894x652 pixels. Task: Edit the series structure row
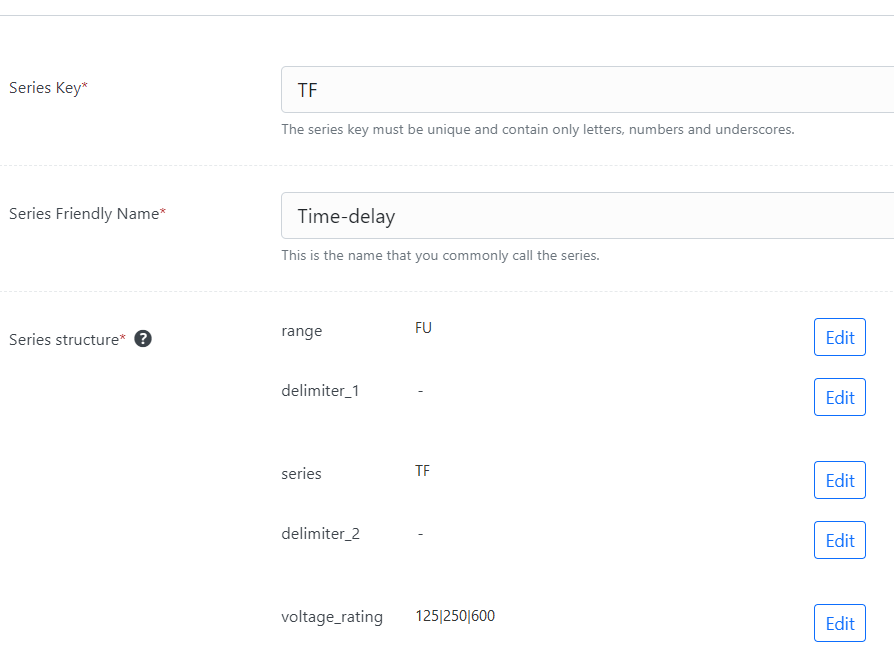tap(839, 480)
